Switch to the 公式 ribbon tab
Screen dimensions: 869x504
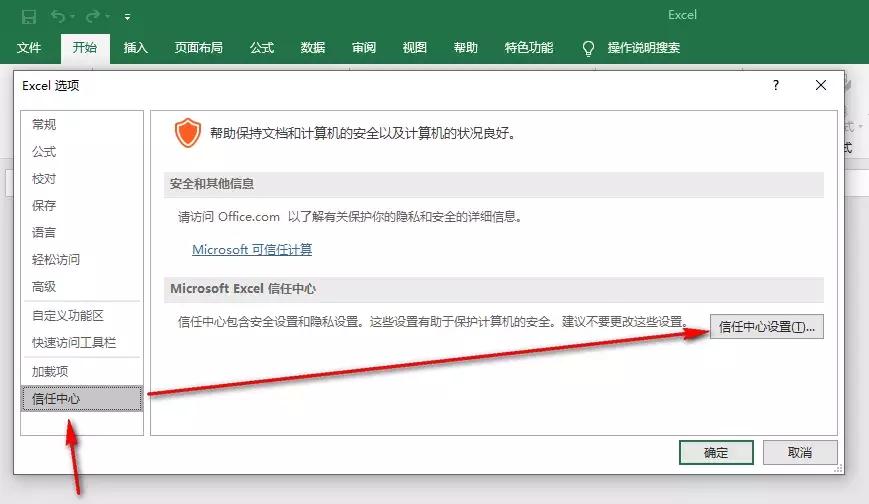[x=262, y=48]
